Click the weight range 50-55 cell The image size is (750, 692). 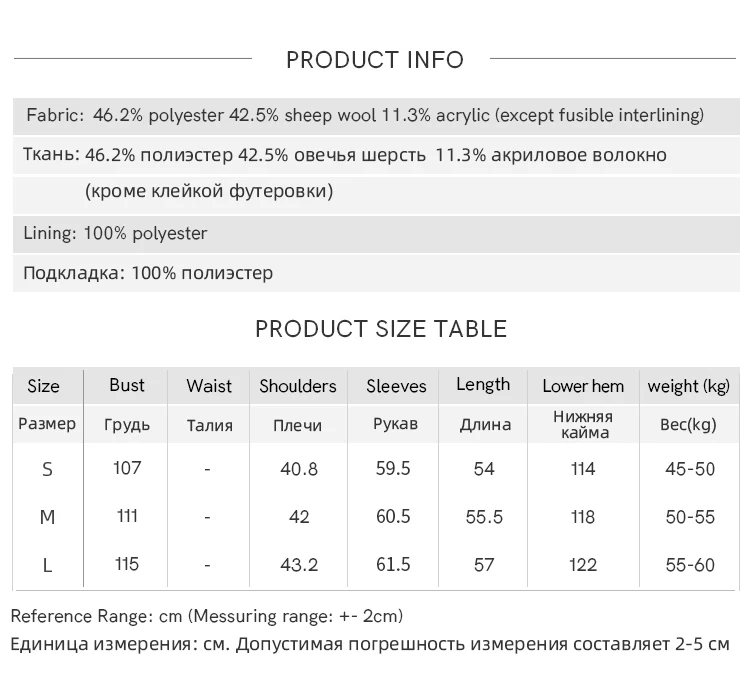pyautogui.click(x=690, y=517)
